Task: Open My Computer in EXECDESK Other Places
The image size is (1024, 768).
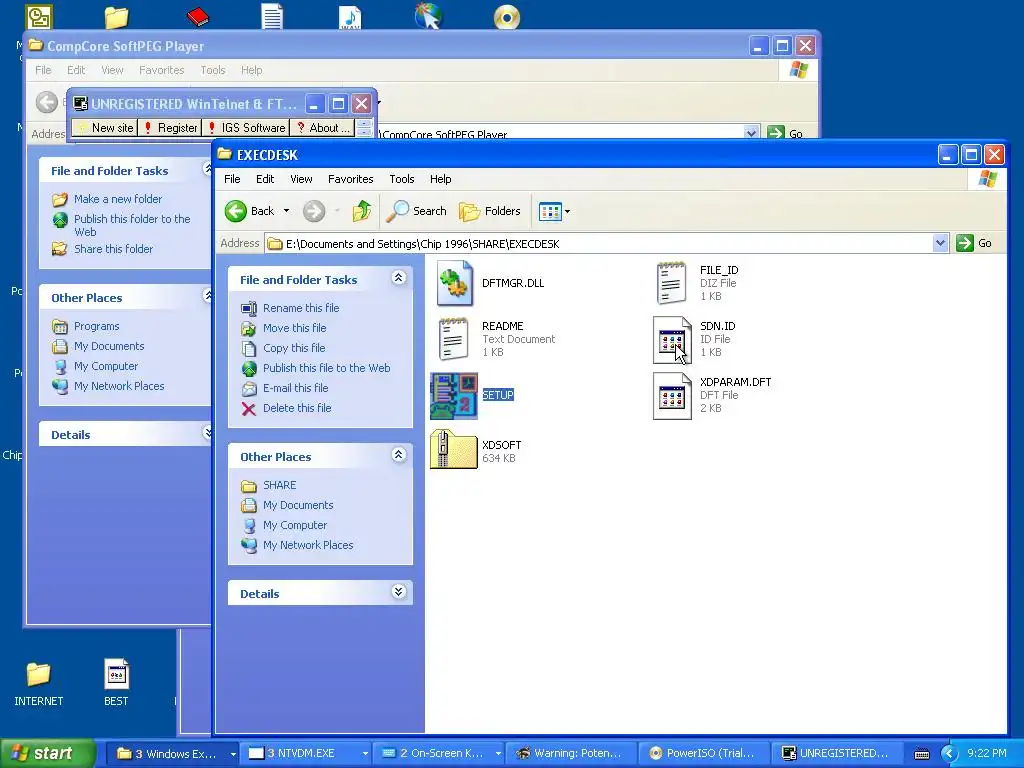Action: click(x=295, y=526)
